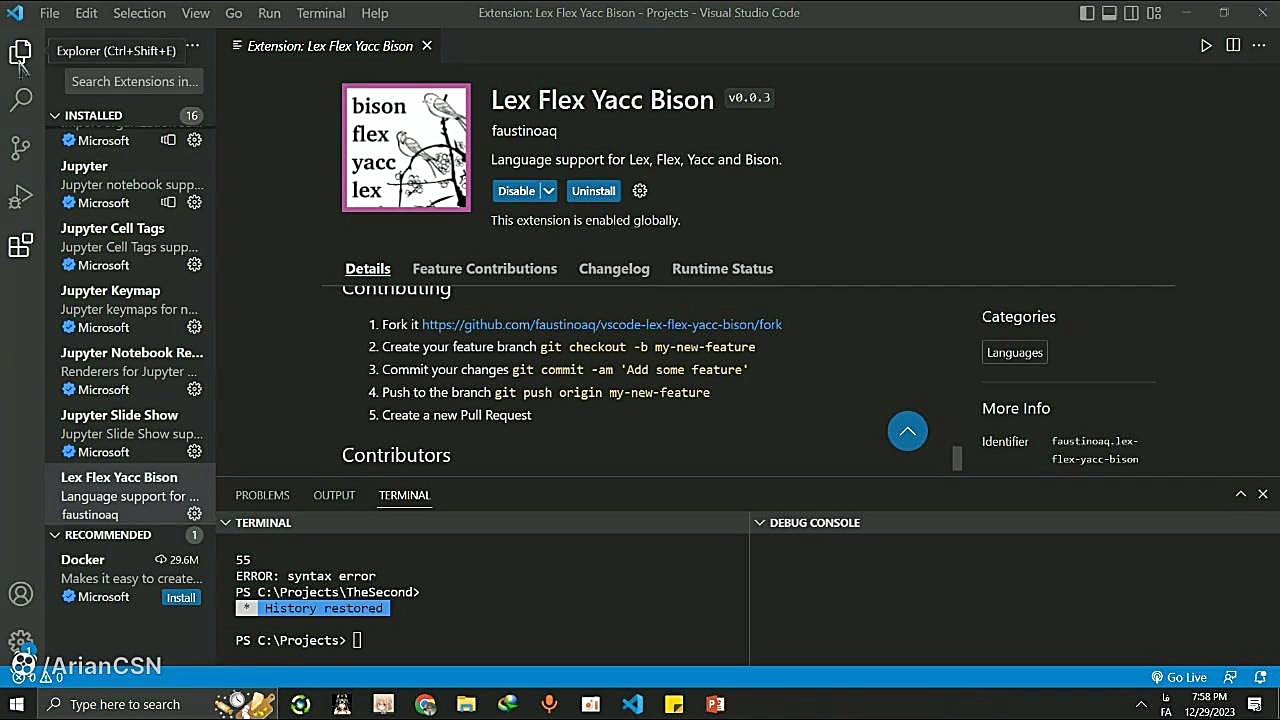Follow the GitHub fork link

point(601,324)
